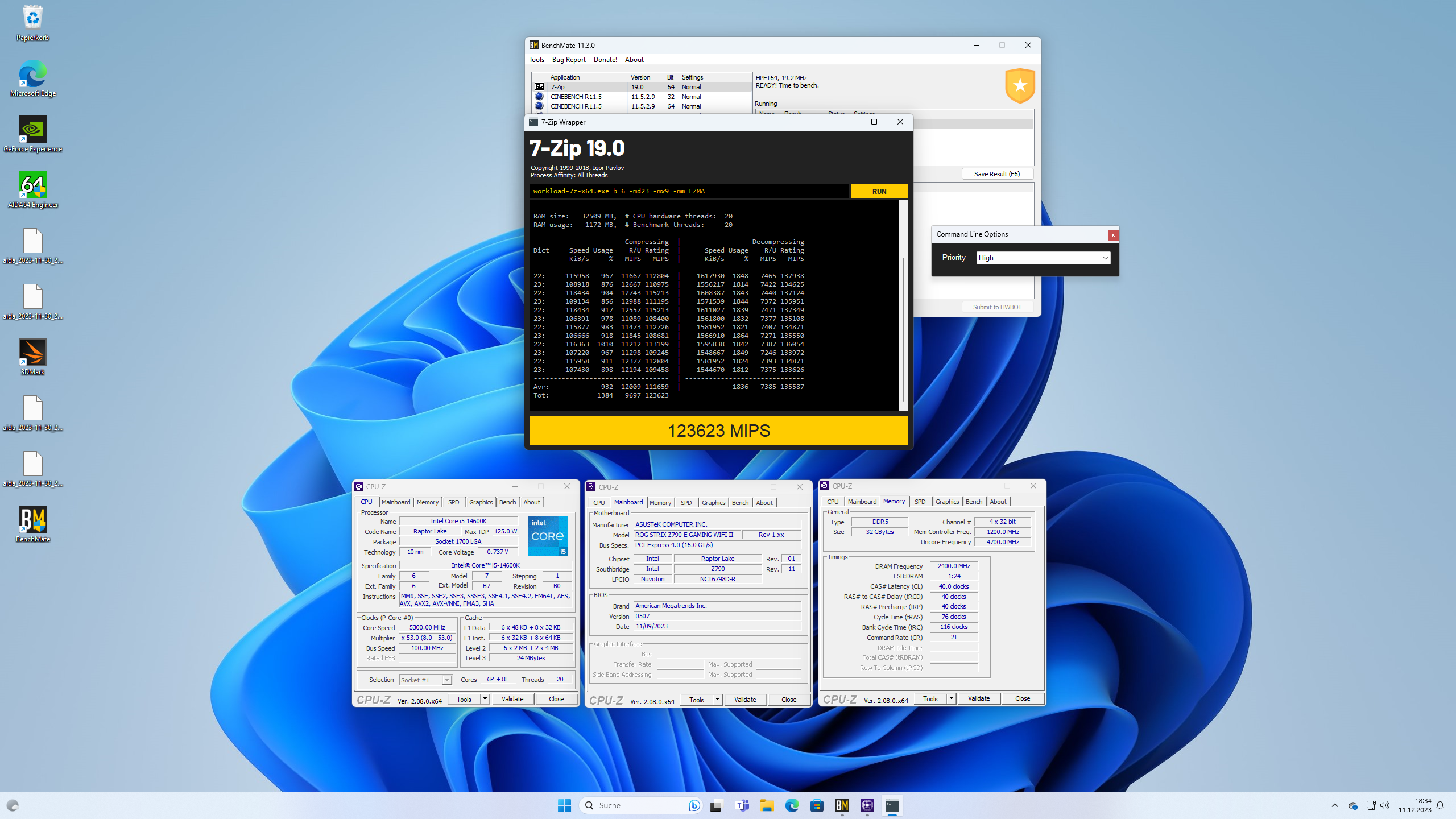Switch to the Bench tab in CPU-Z
The width and height of the screenshot is (1456, 819).
507,502
